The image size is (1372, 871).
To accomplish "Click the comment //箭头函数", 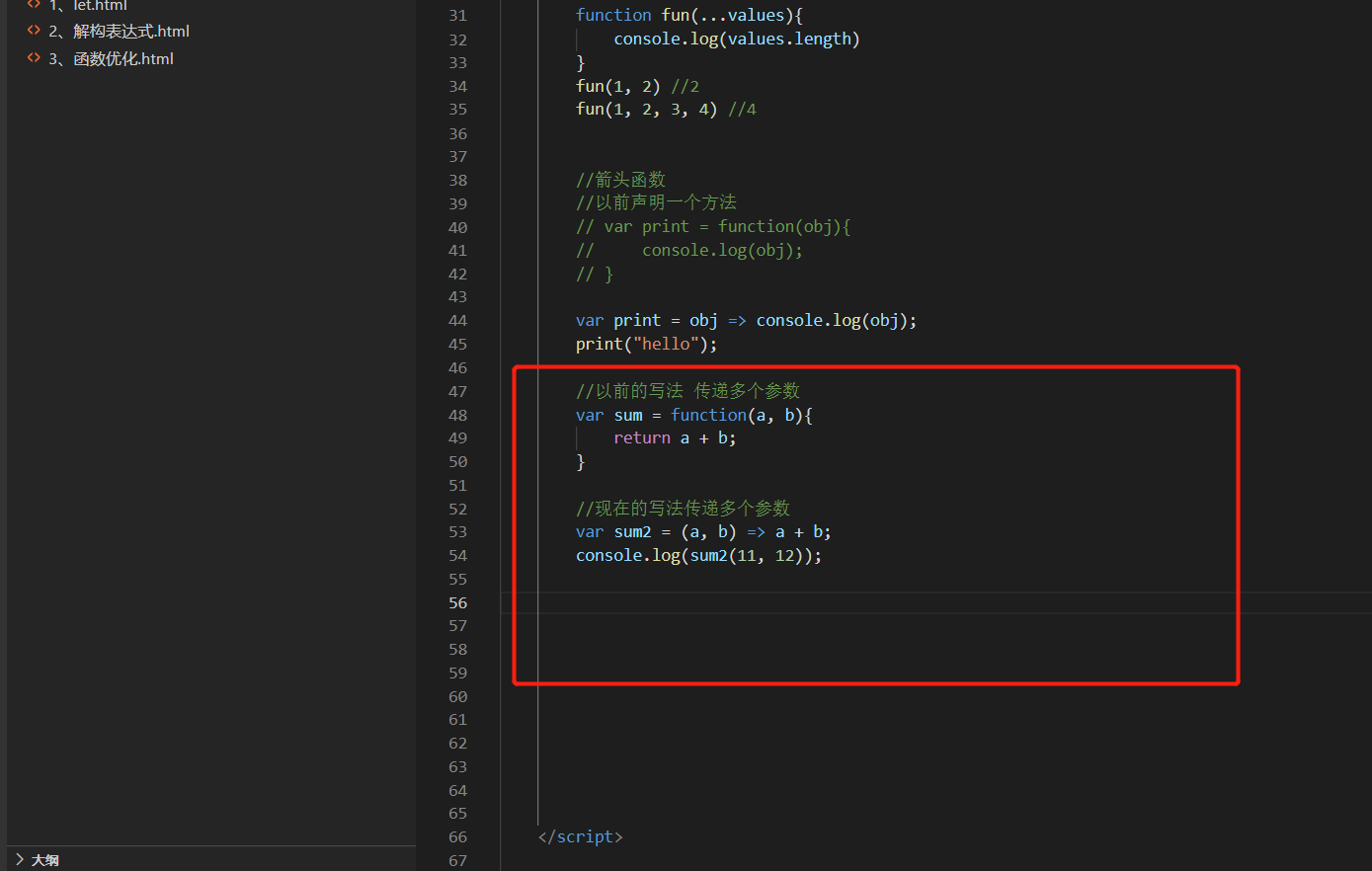I will [620, 180].
